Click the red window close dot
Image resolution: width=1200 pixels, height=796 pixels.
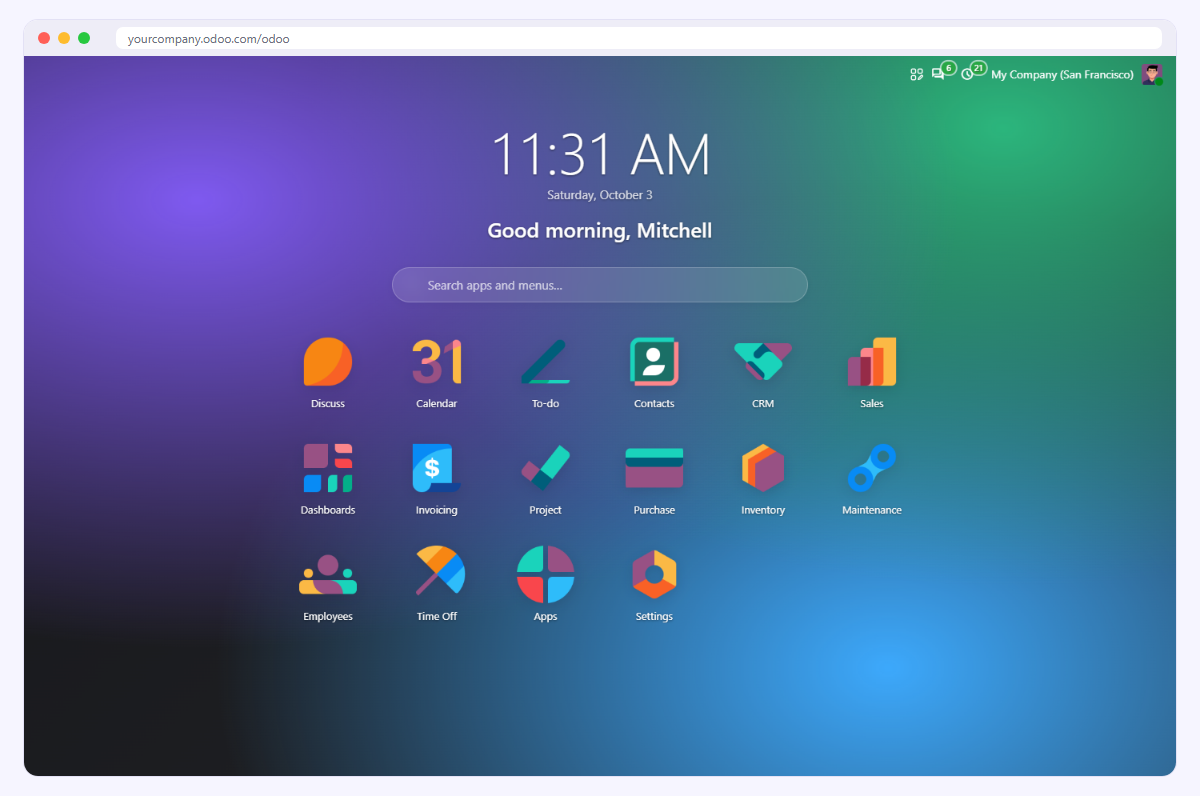(x=44, y=38)
